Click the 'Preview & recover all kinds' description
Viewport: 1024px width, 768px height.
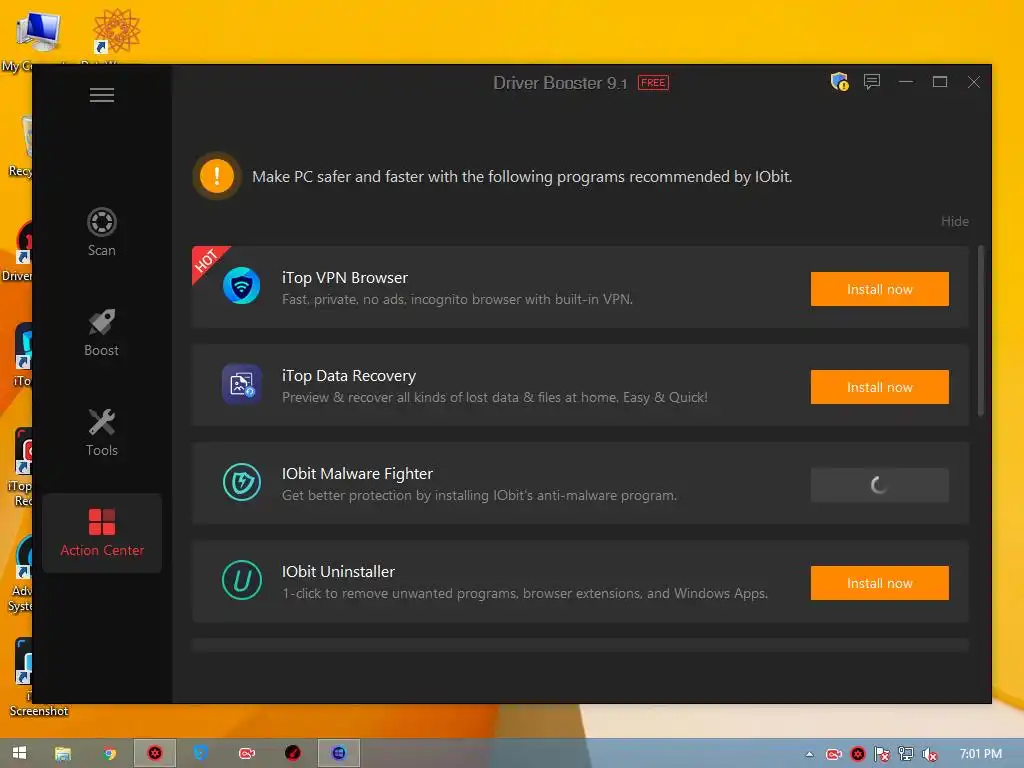coord(494,398)
